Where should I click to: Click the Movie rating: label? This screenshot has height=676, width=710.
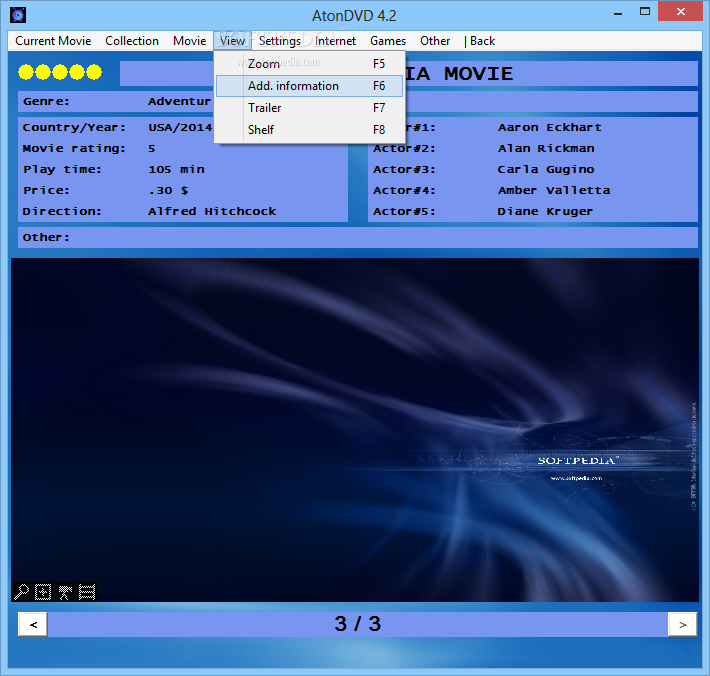pos(74,149)
